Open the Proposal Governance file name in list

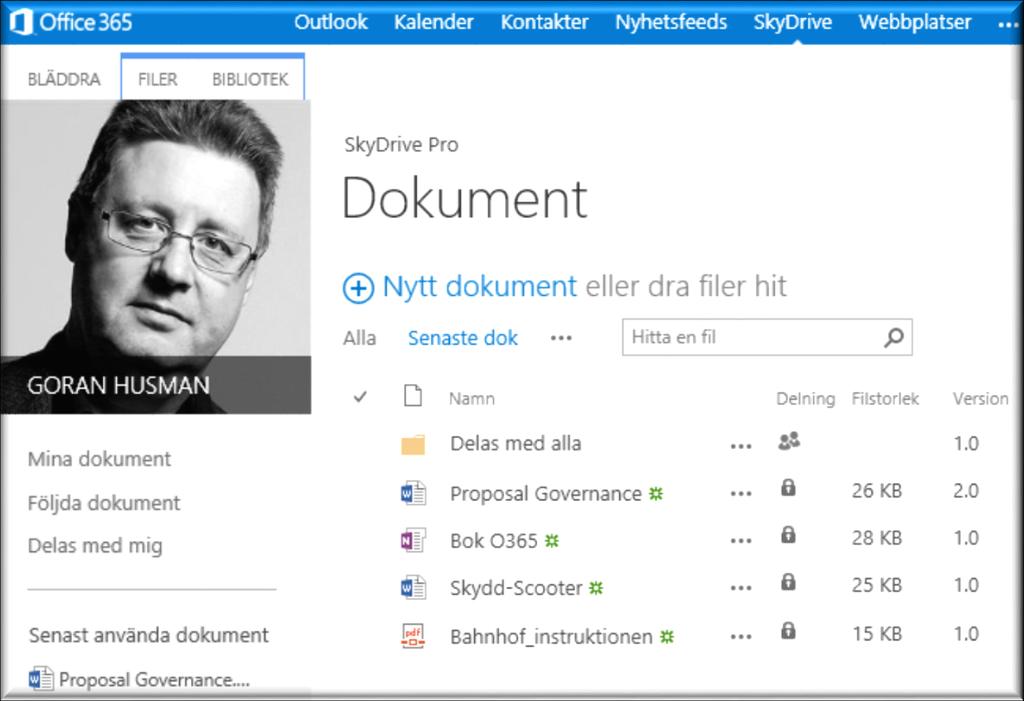click(x=546, y=493)
